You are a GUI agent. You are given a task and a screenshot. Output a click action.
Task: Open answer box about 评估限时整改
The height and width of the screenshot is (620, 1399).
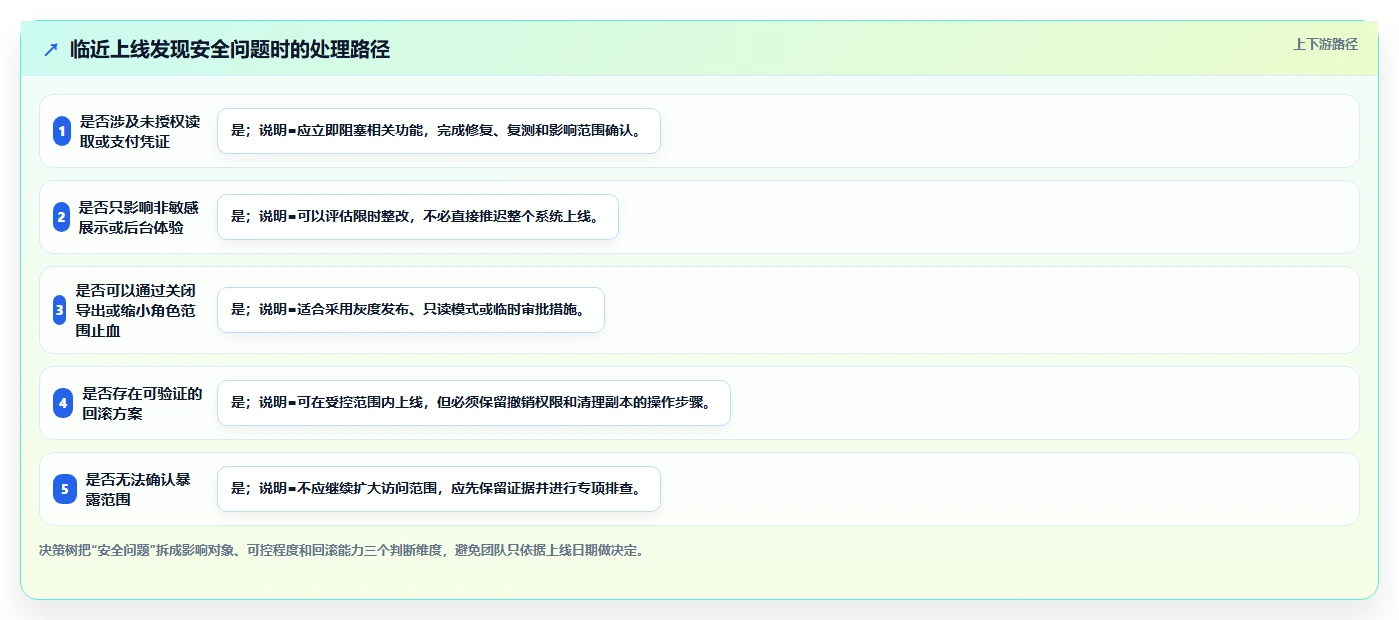pos(418,217)
